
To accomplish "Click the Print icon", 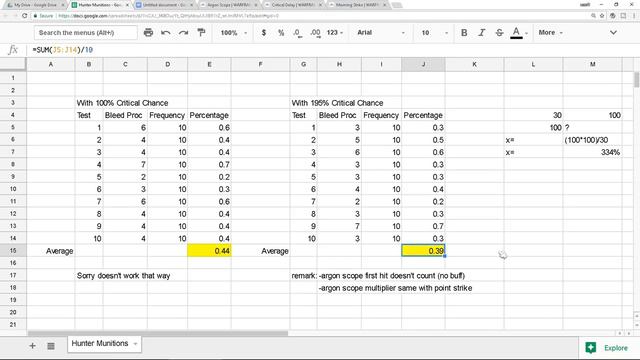I will (148, 33).
